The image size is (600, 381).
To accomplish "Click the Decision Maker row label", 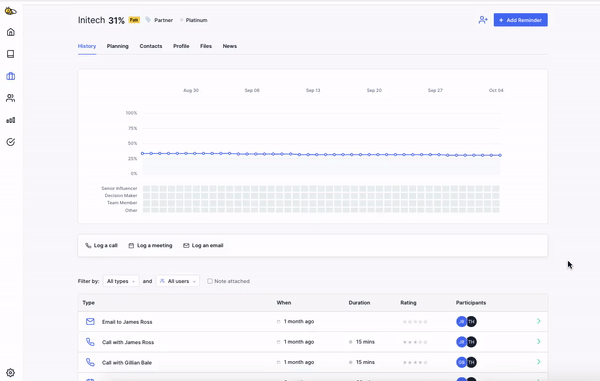I will coord(121,195).
